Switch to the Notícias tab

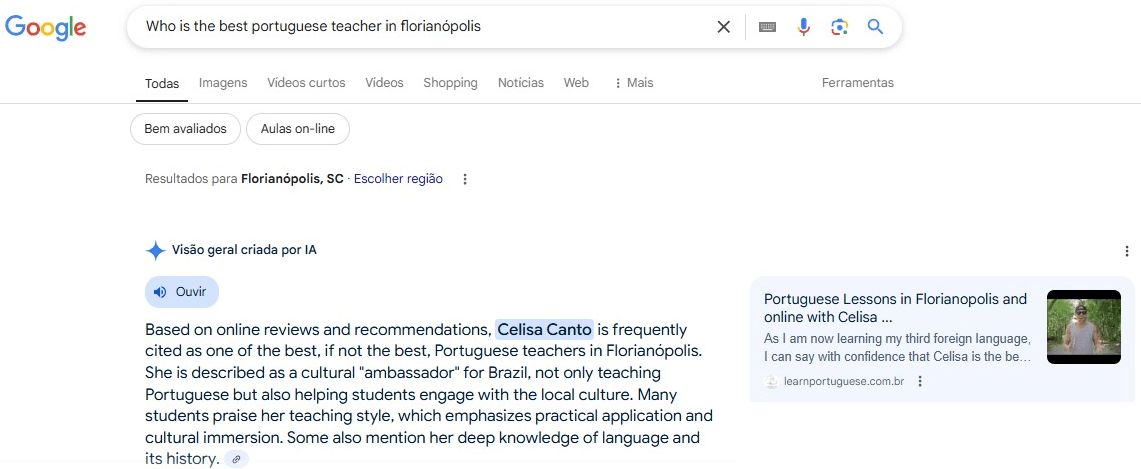coord(521,83)
